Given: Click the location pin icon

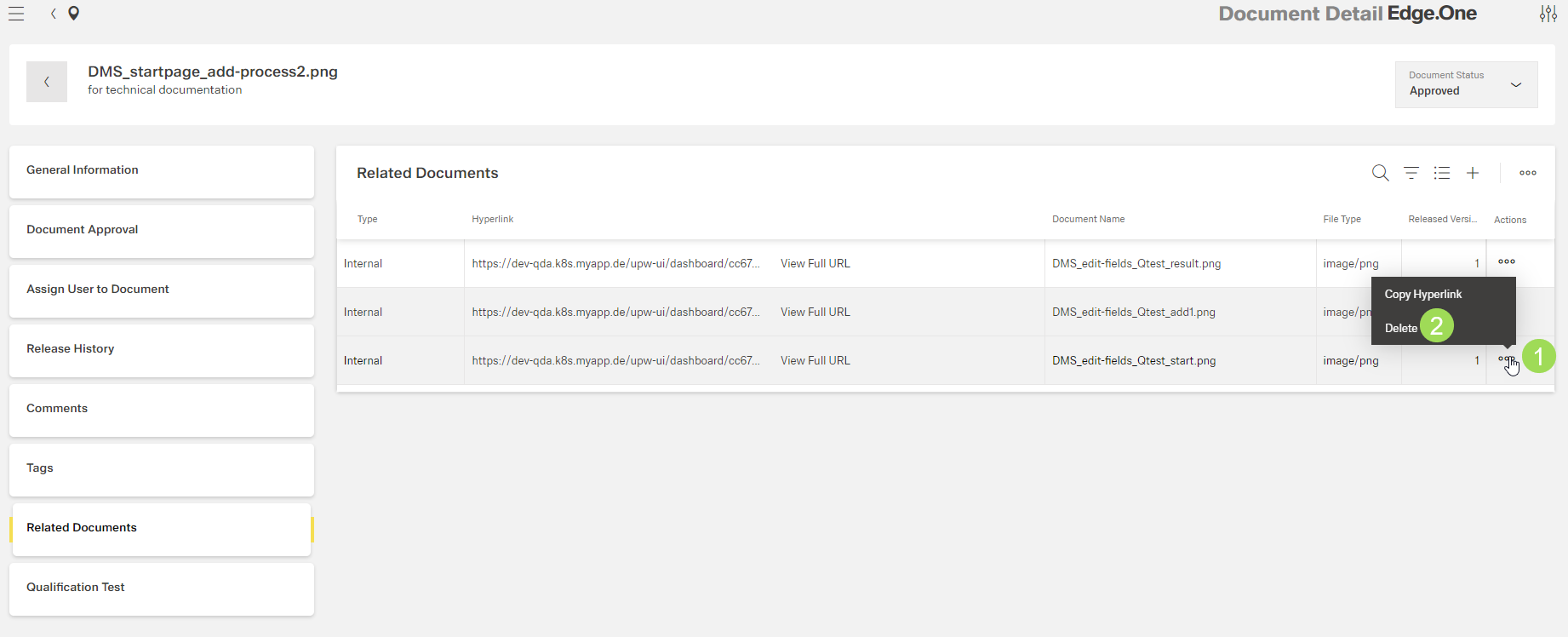Looking at the screenshot, I should tap(74, 14).
